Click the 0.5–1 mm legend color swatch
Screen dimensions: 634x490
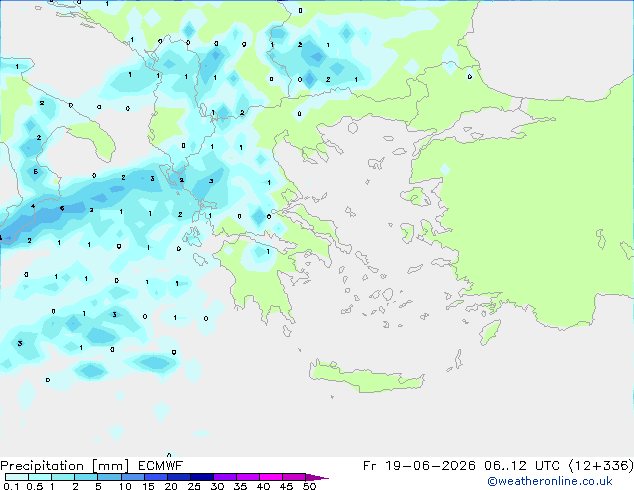(x=40, y=477)
